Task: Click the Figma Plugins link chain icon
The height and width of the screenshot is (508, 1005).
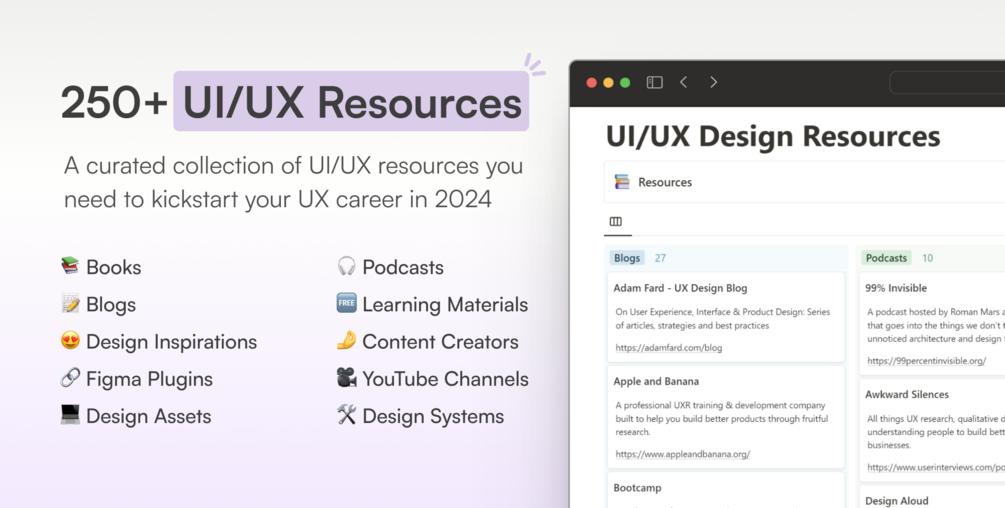Action: (70, 377)
